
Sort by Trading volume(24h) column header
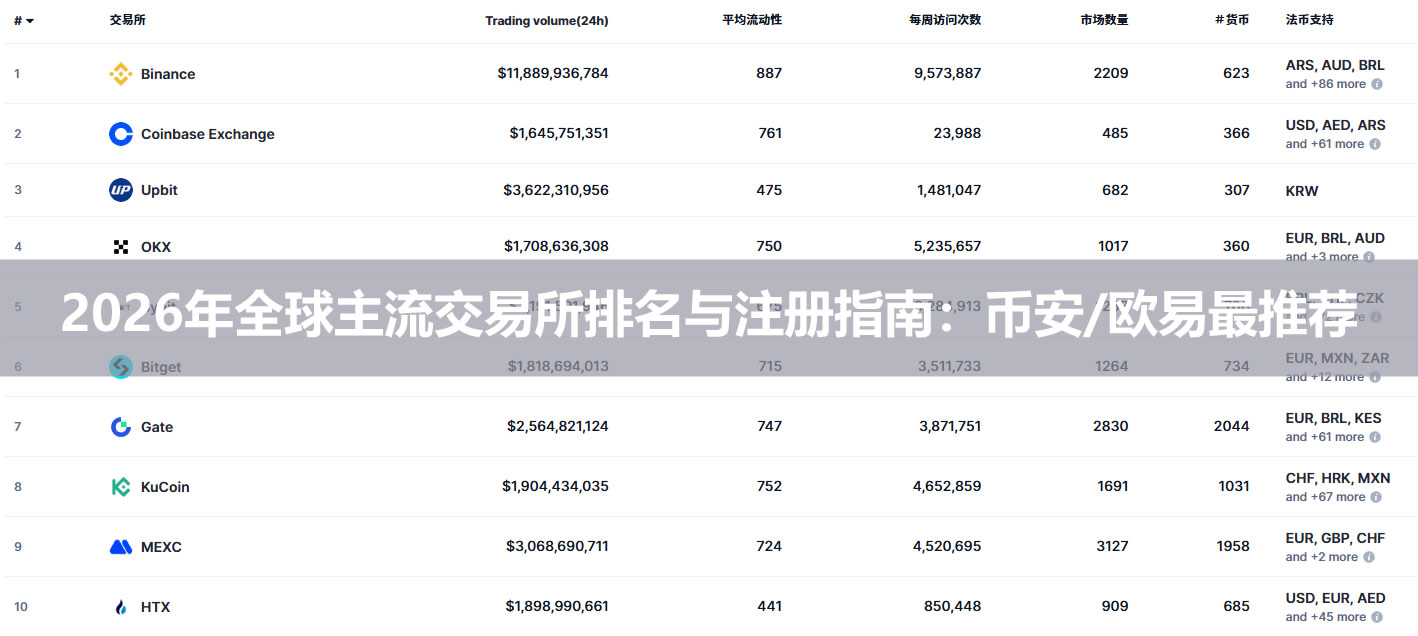click(x=547, y=21)
